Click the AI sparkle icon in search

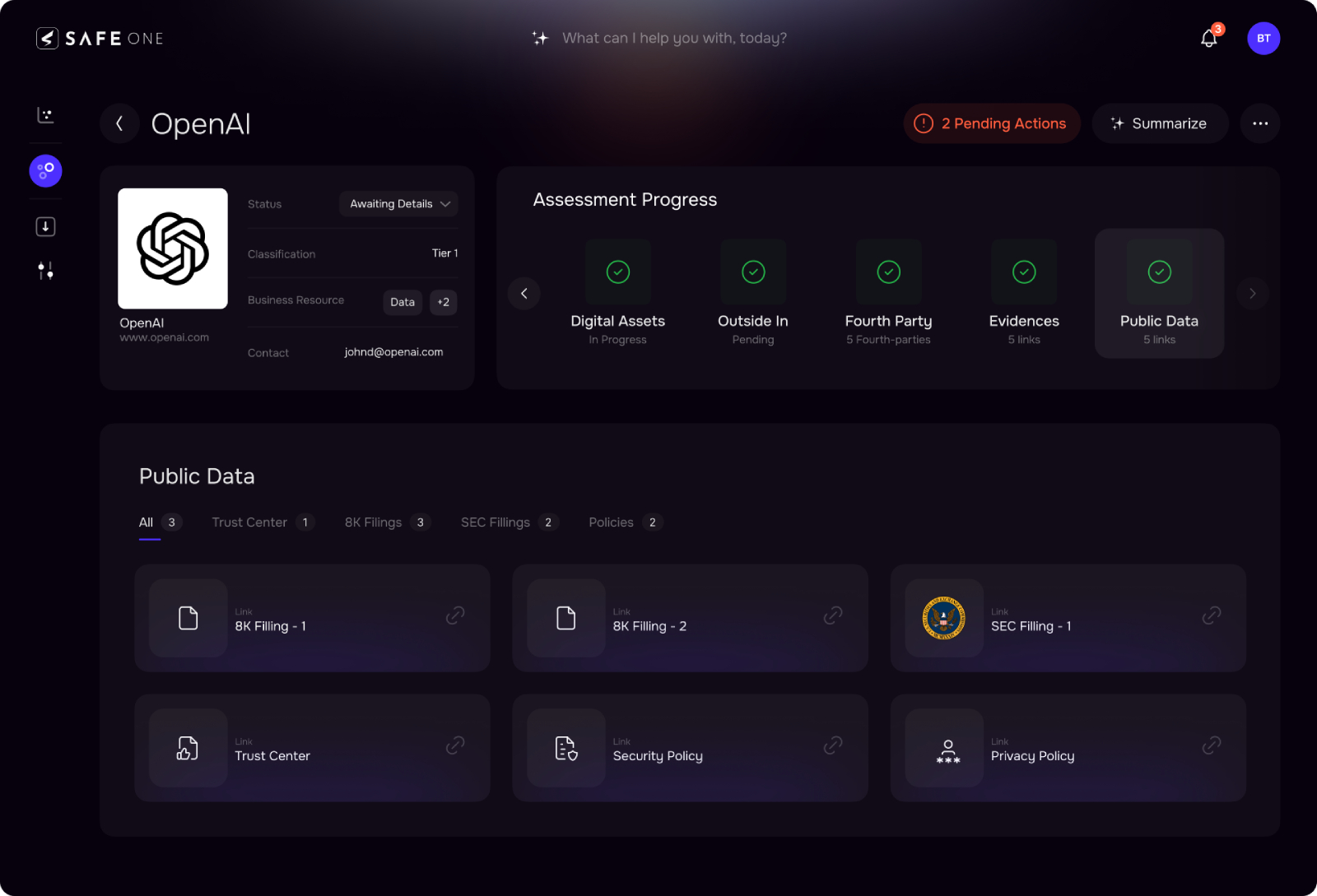click(540, 38)
